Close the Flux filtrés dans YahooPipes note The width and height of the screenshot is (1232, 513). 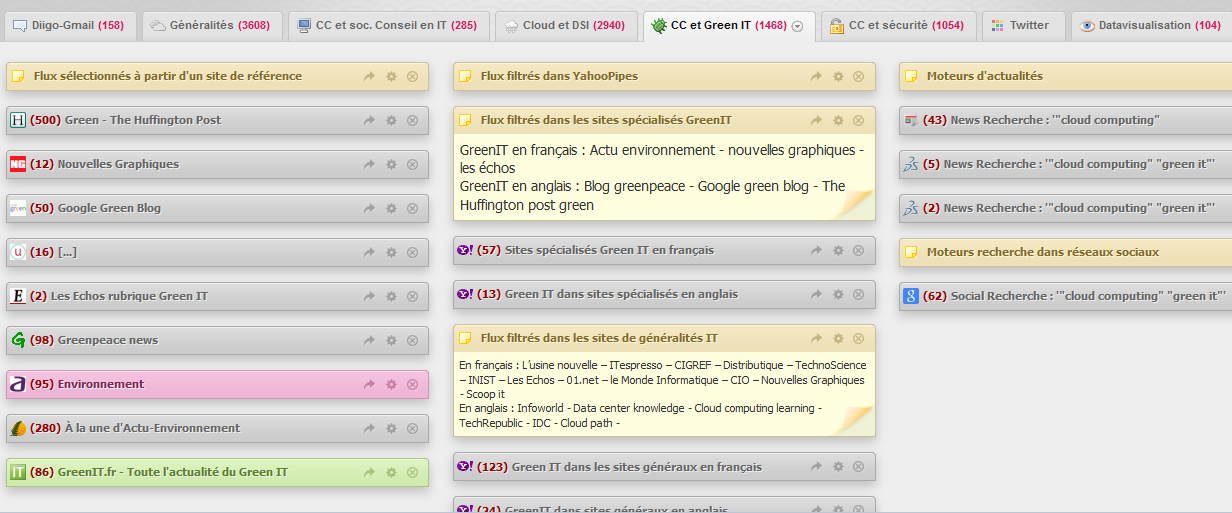[859, 76]
